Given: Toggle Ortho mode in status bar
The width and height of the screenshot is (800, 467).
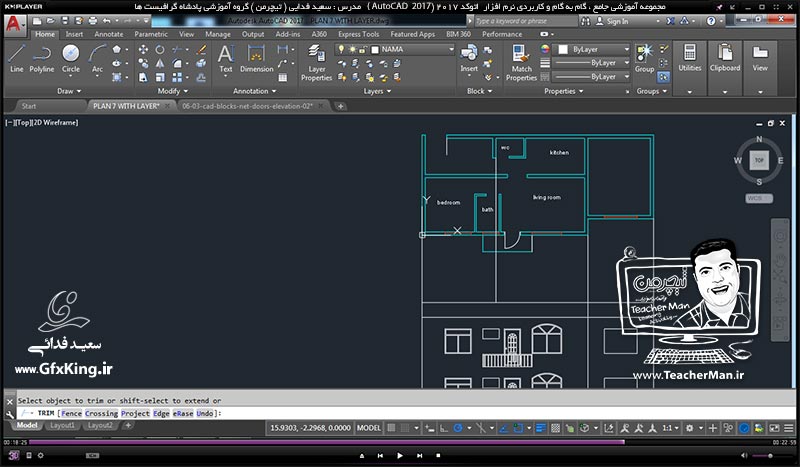Looking at the screenshot, I should pyautogui.click(x=444, y=428).
